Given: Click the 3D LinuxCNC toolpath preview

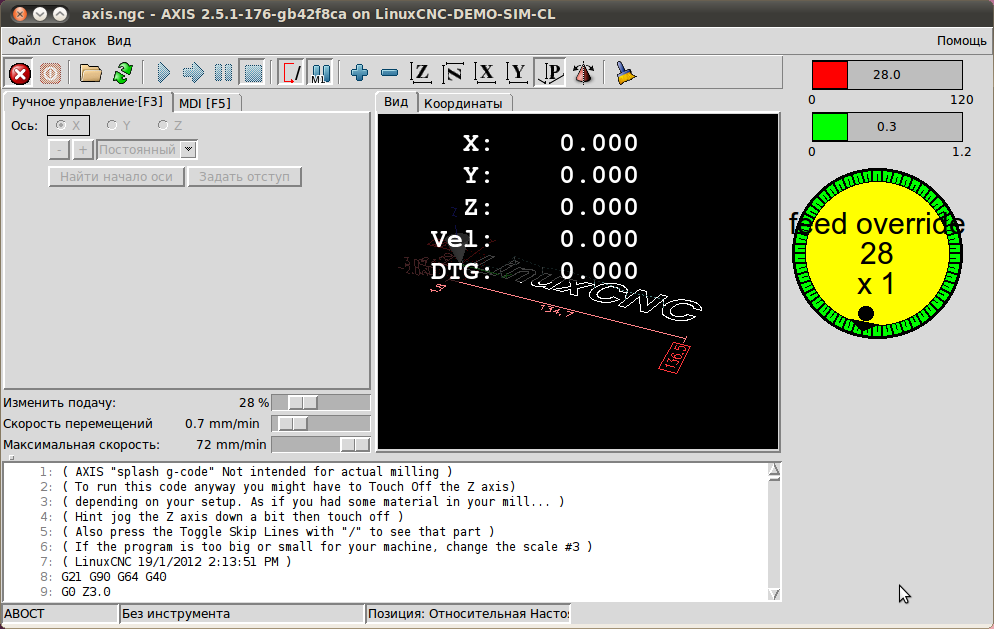Looking at the screenshot, I should 578,282.
